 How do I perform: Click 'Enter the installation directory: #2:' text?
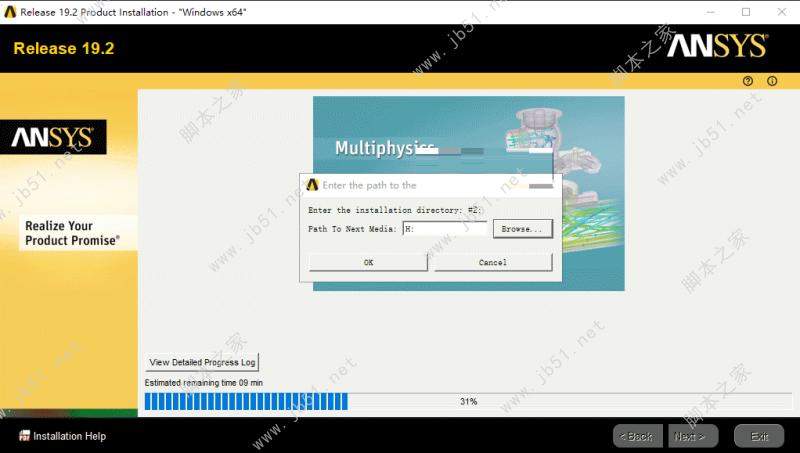(x=394, y=210)
